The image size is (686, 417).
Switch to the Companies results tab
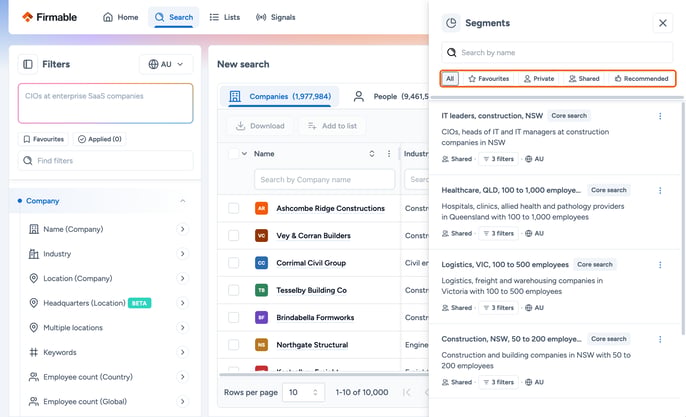[x=280, y=96]
